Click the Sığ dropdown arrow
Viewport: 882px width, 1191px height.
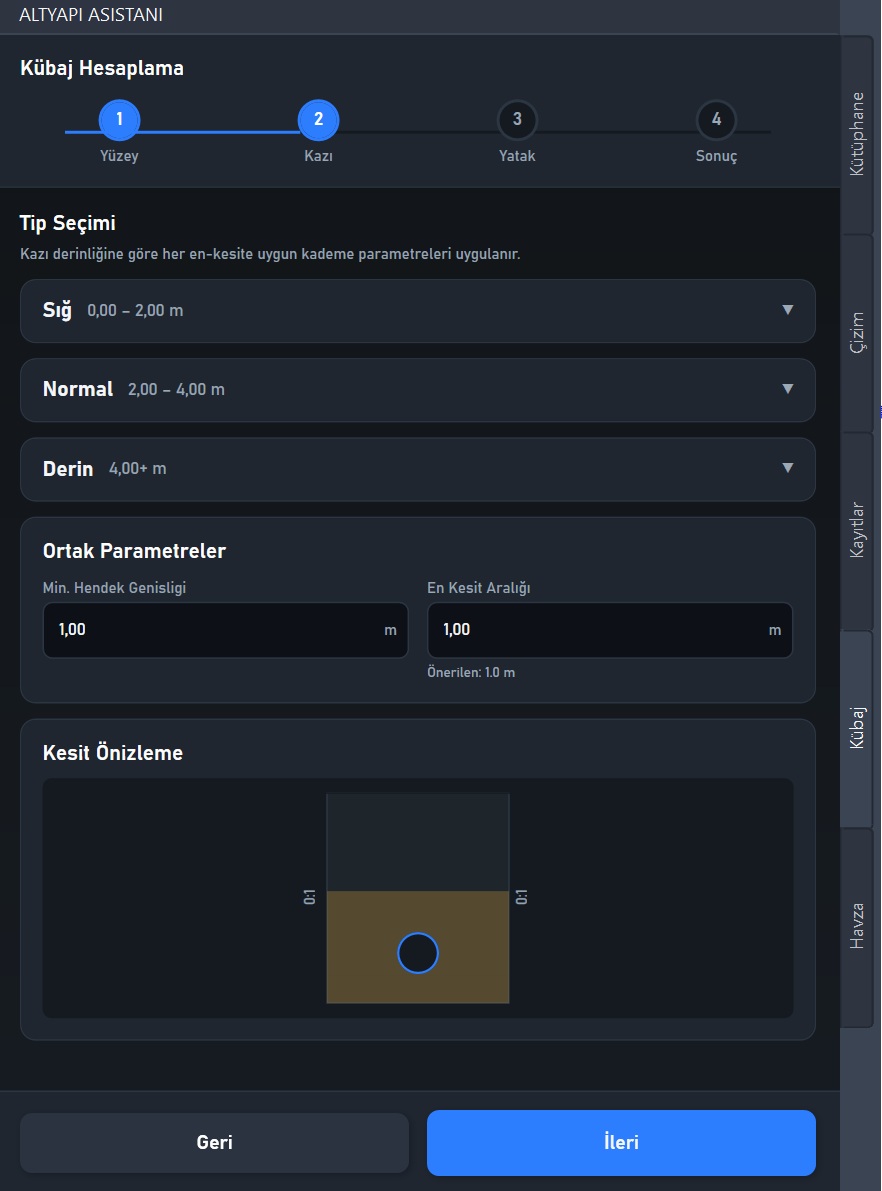pos(788,310)
